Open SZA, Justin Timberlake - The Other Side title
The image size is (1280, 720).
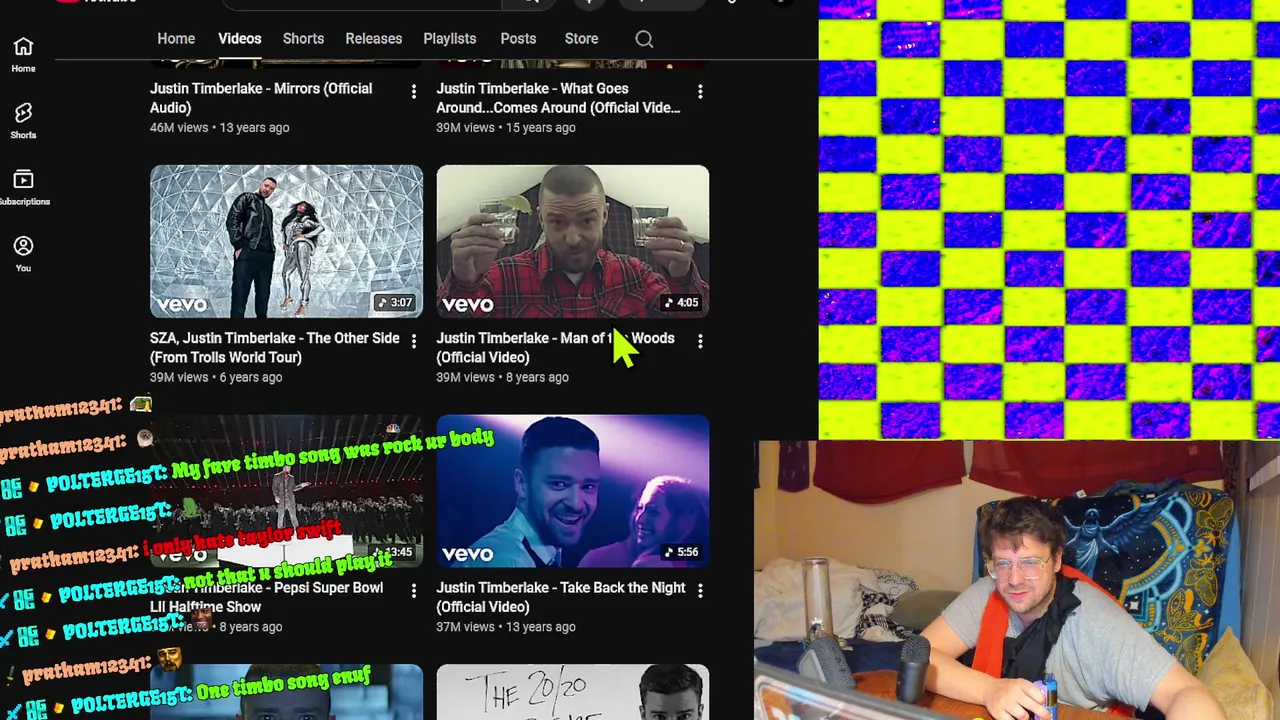coord(275,348)
